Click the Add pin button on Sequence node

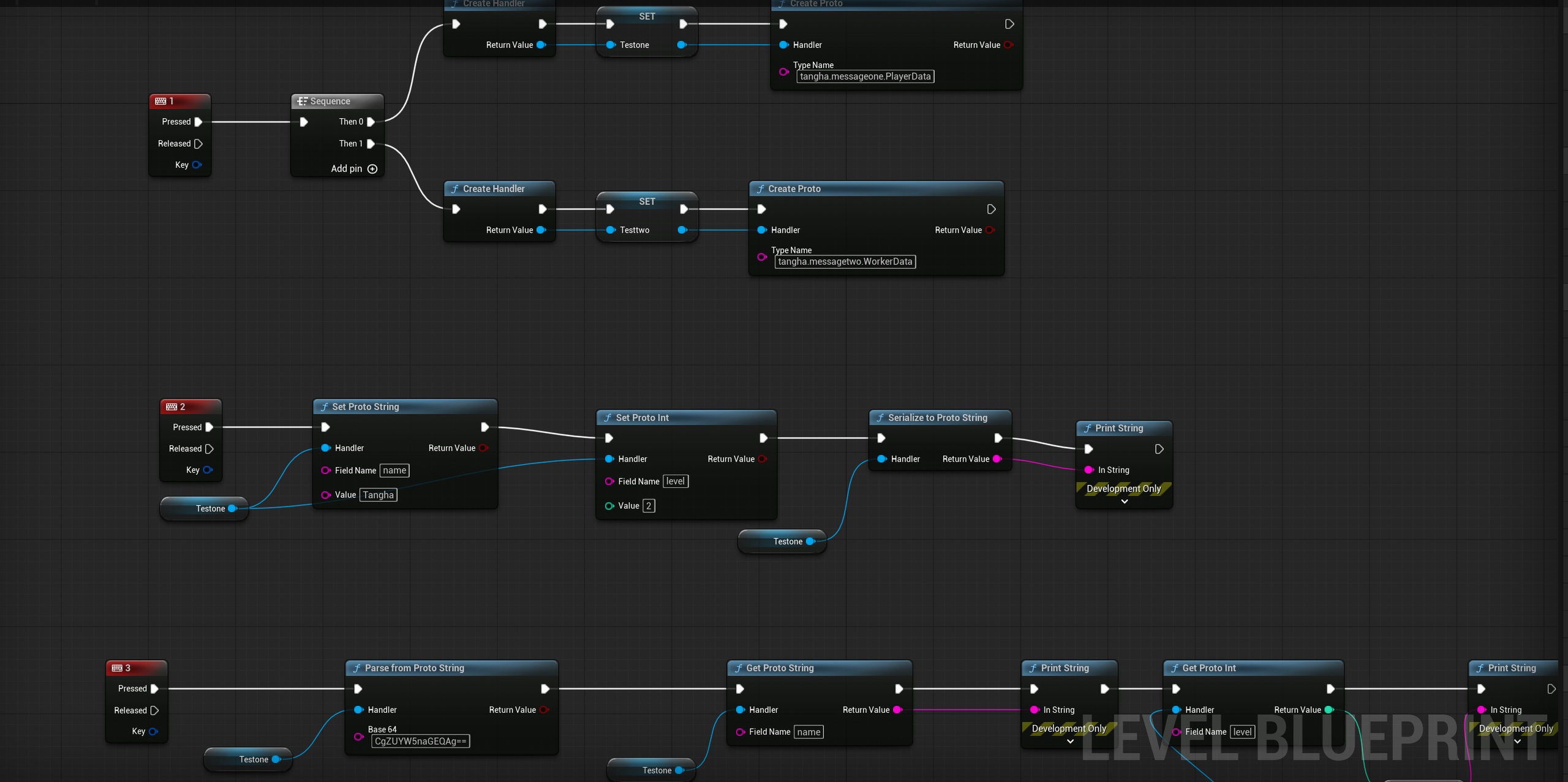pos(354,168)
